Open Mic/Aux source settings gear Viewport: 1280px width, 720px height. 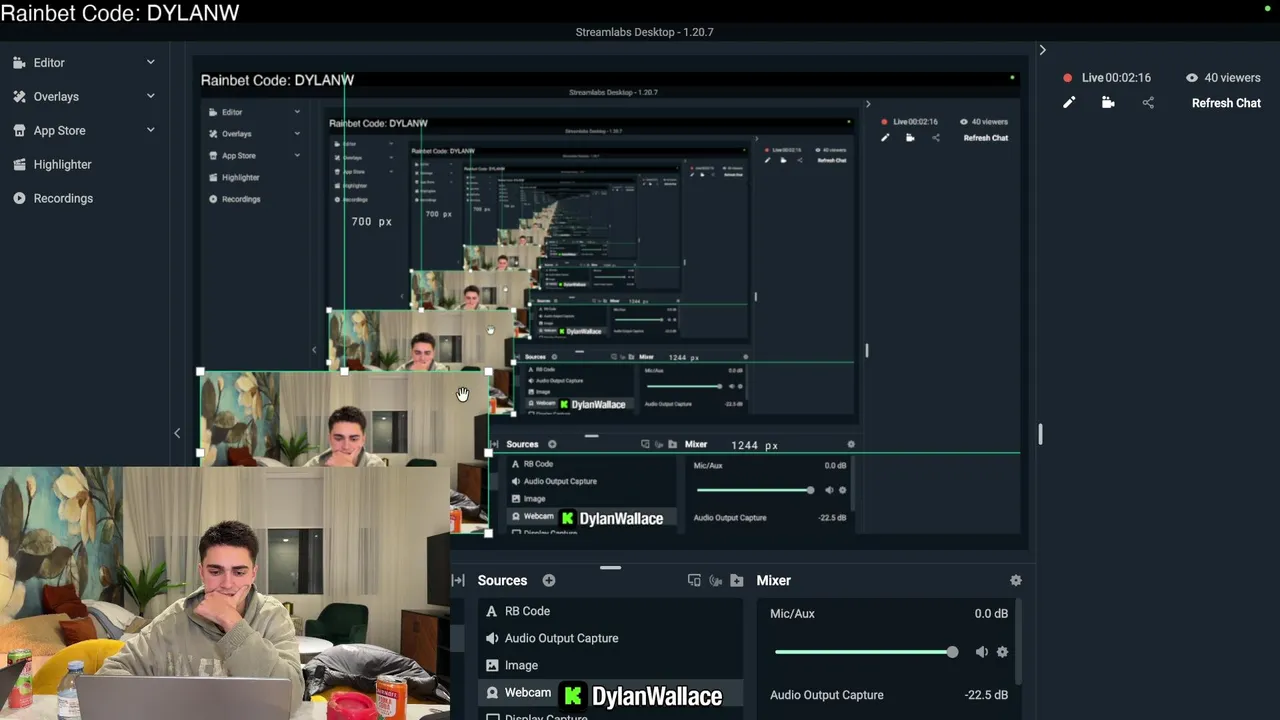(x=1002, y=652)
